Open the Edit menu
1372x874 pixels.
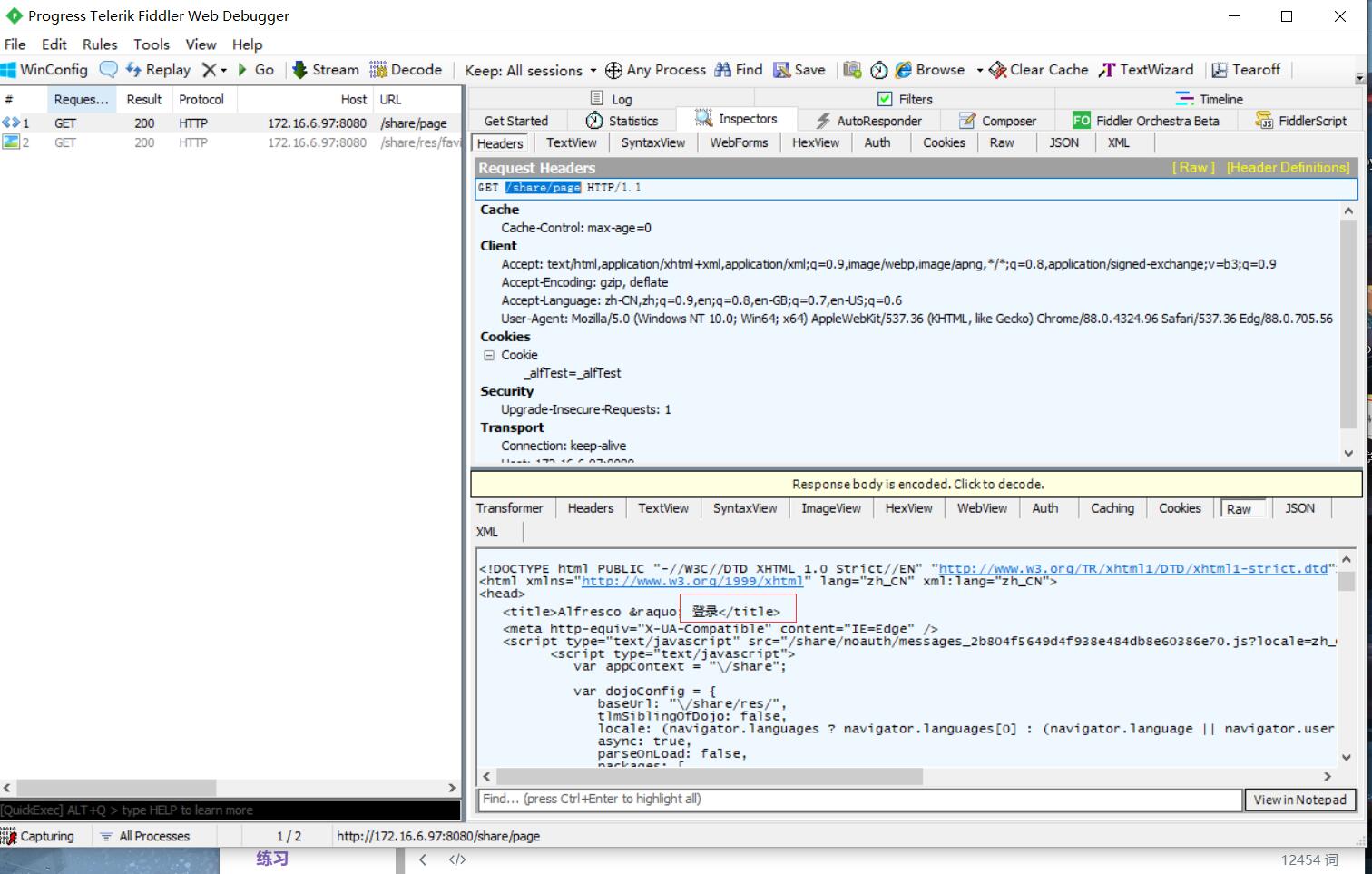tap(54, 44)
